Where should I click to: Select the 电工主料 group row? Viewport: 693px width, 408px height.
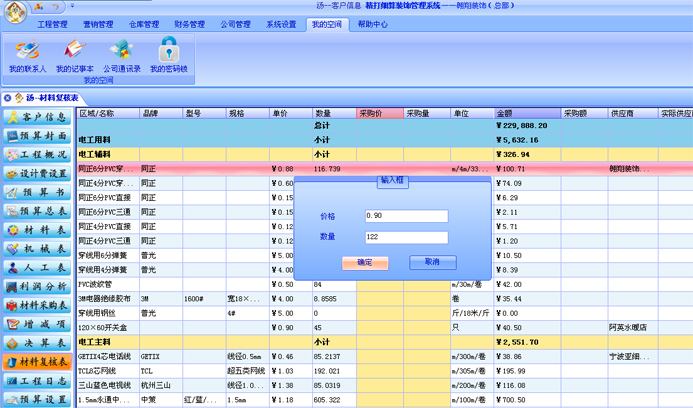(385, 342)
